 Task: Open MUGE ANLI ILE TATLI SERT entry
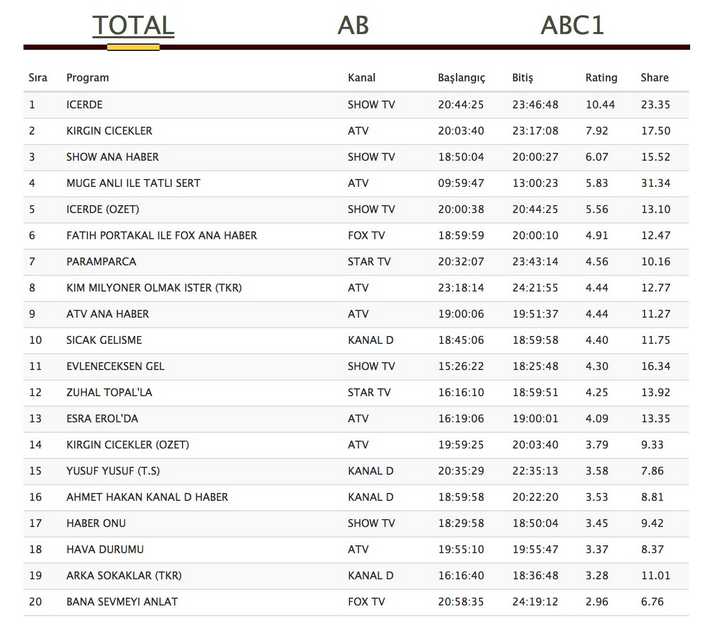(132, 183)
